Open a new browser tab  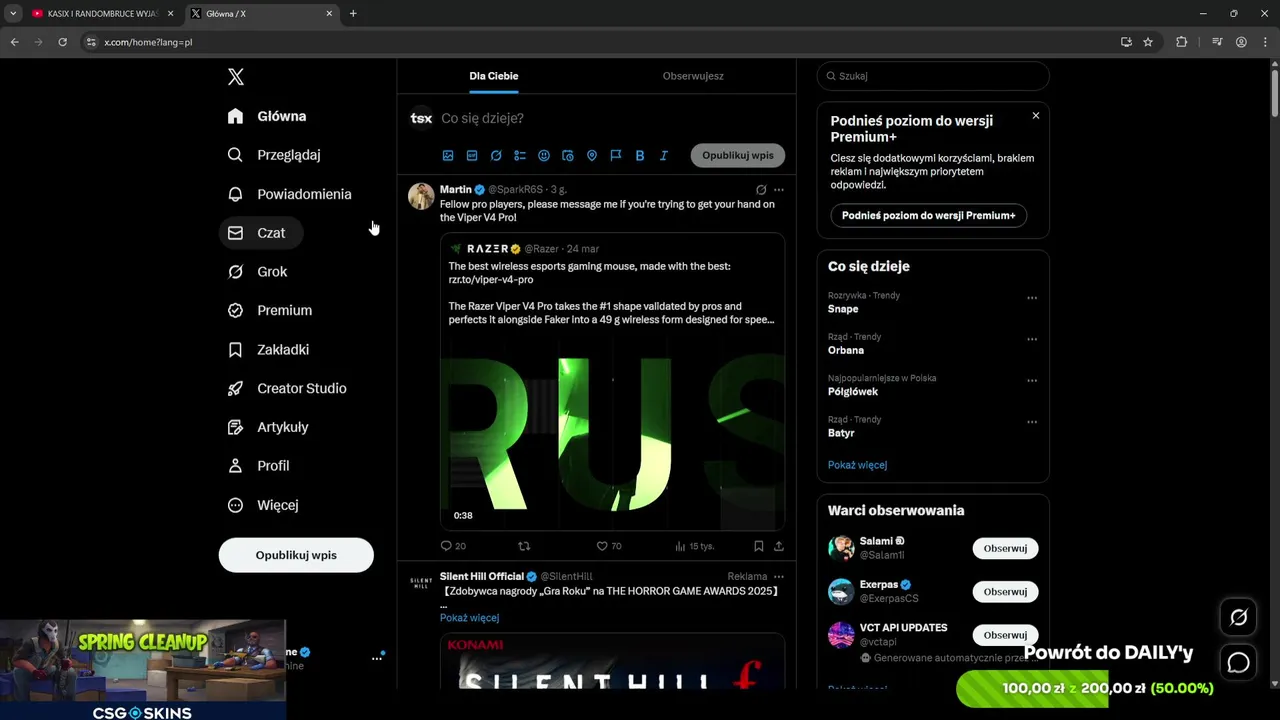[353, 14]
